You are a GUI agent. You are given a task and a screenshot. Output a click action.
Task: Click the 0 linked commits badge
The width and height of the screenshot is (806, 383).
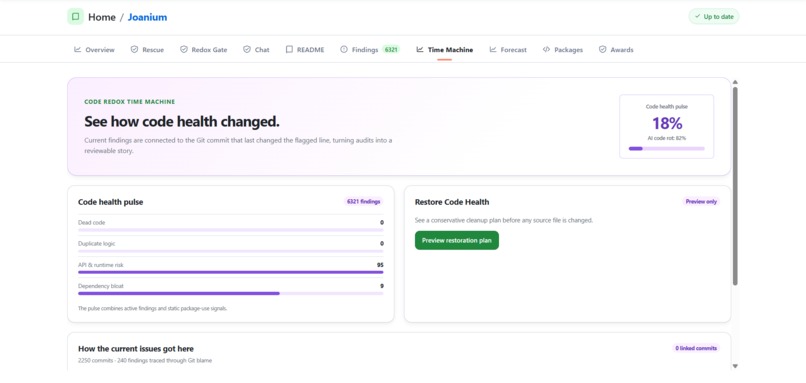coord(696,348)
